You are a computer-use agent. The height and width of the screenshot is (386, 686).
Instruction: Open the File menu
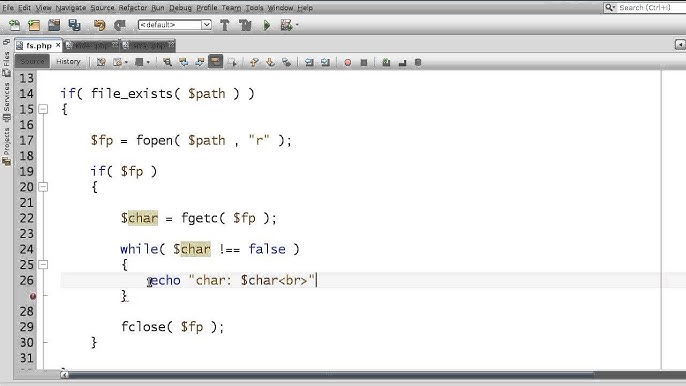[8, 8]
